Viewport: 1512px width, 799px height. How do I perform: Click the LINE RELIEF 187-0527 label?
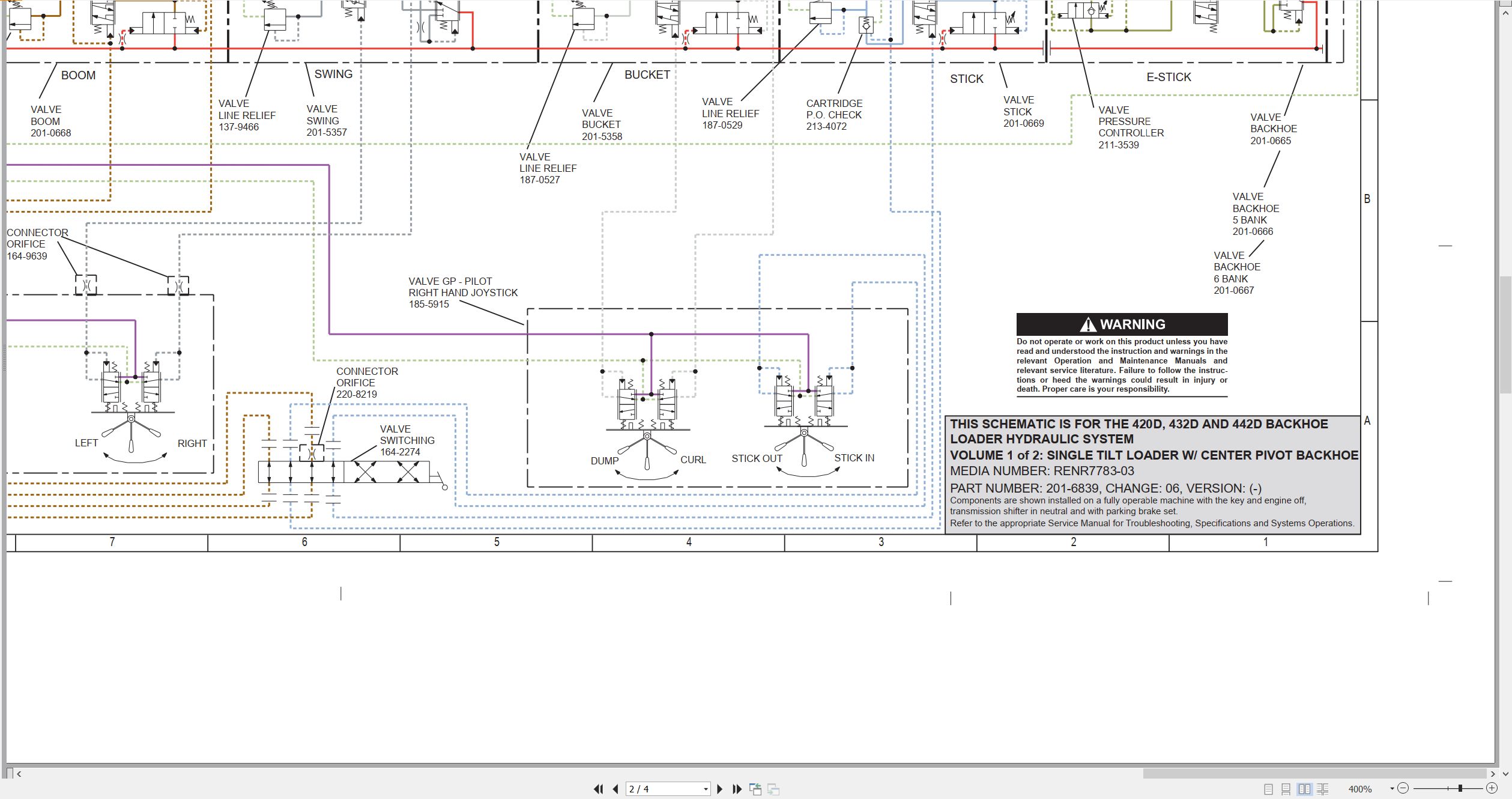[548, 168]
